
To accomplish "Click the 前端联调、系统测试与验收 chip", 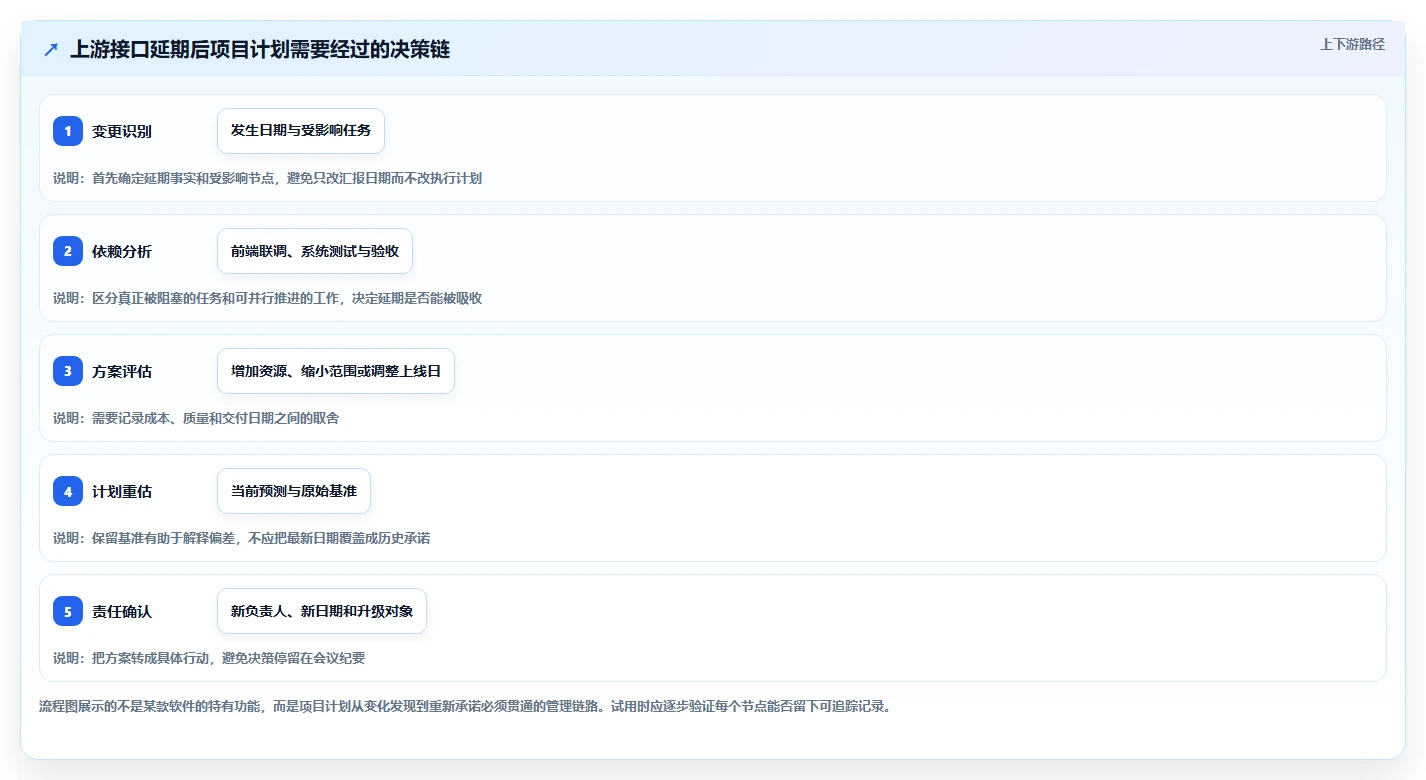I will (x=315, y=251).
